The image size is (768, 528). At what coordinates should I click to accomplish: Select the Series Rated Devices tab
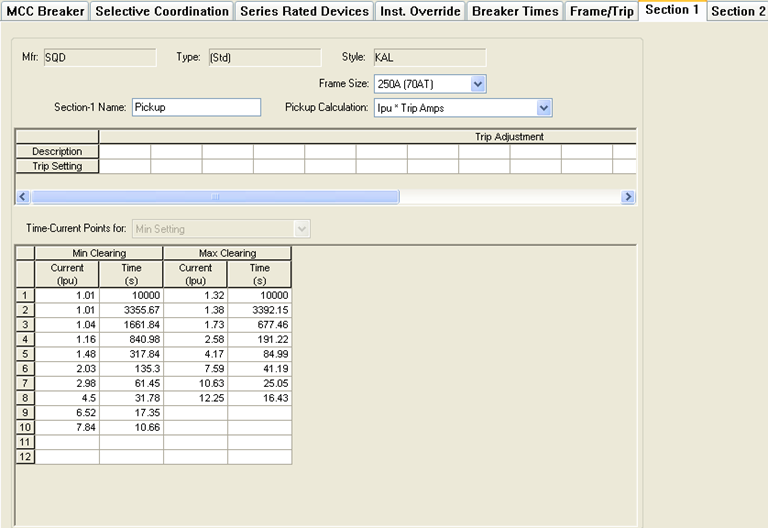304,12
